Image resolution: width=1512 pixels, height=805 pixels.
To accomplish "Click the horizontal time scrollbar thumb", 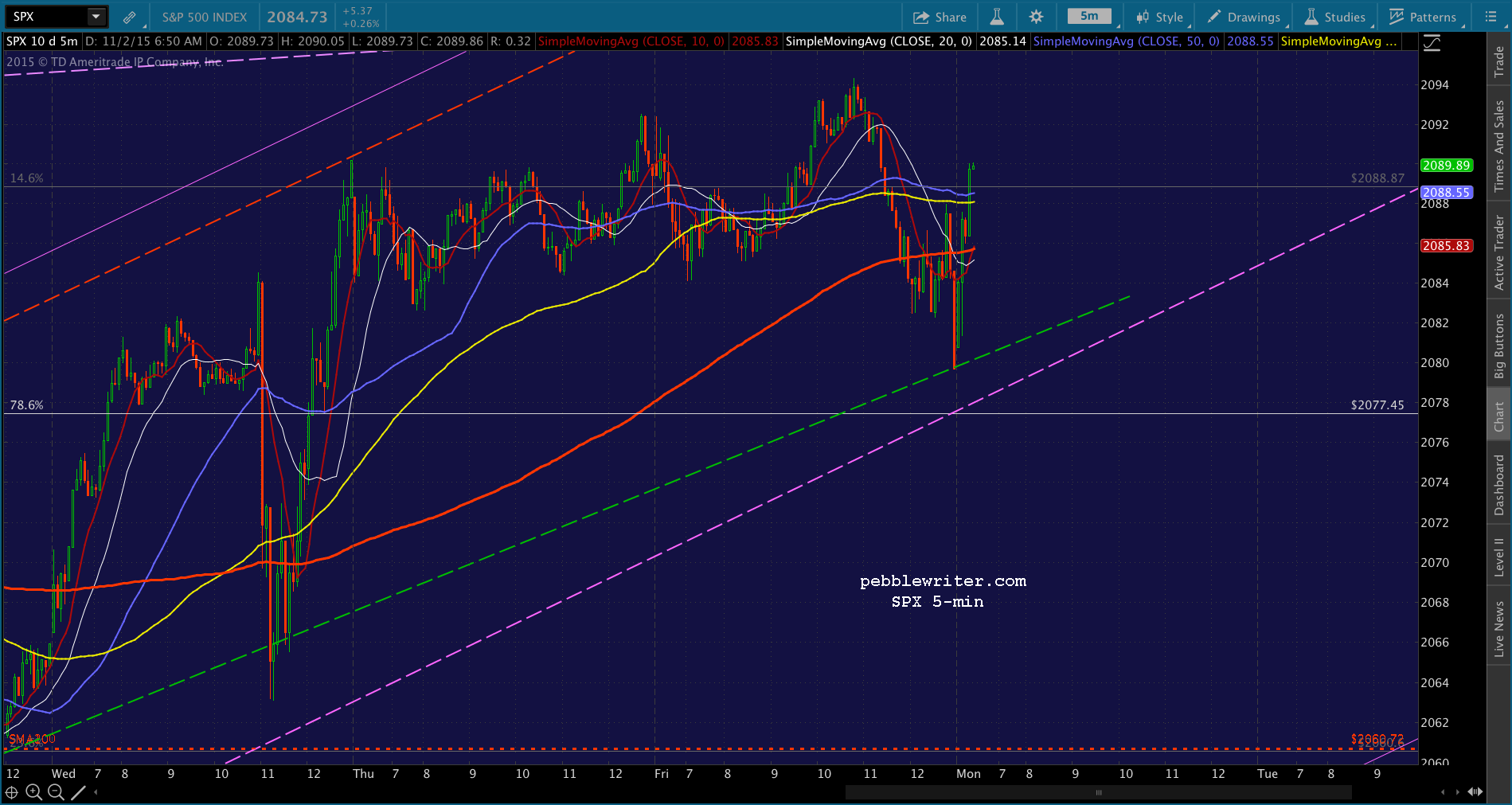I will tap(1099, 792).
